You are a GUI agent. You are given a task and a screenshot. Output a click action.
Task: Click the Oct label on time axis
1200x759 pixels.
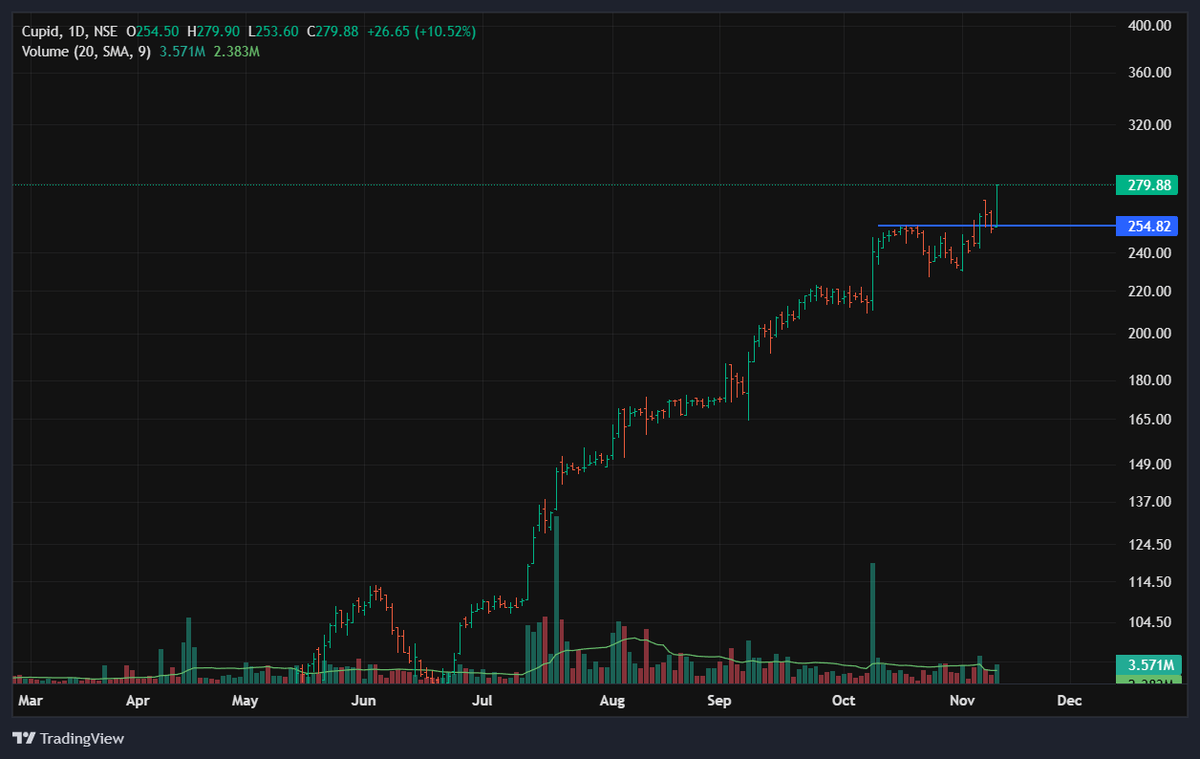pos(844,702)
